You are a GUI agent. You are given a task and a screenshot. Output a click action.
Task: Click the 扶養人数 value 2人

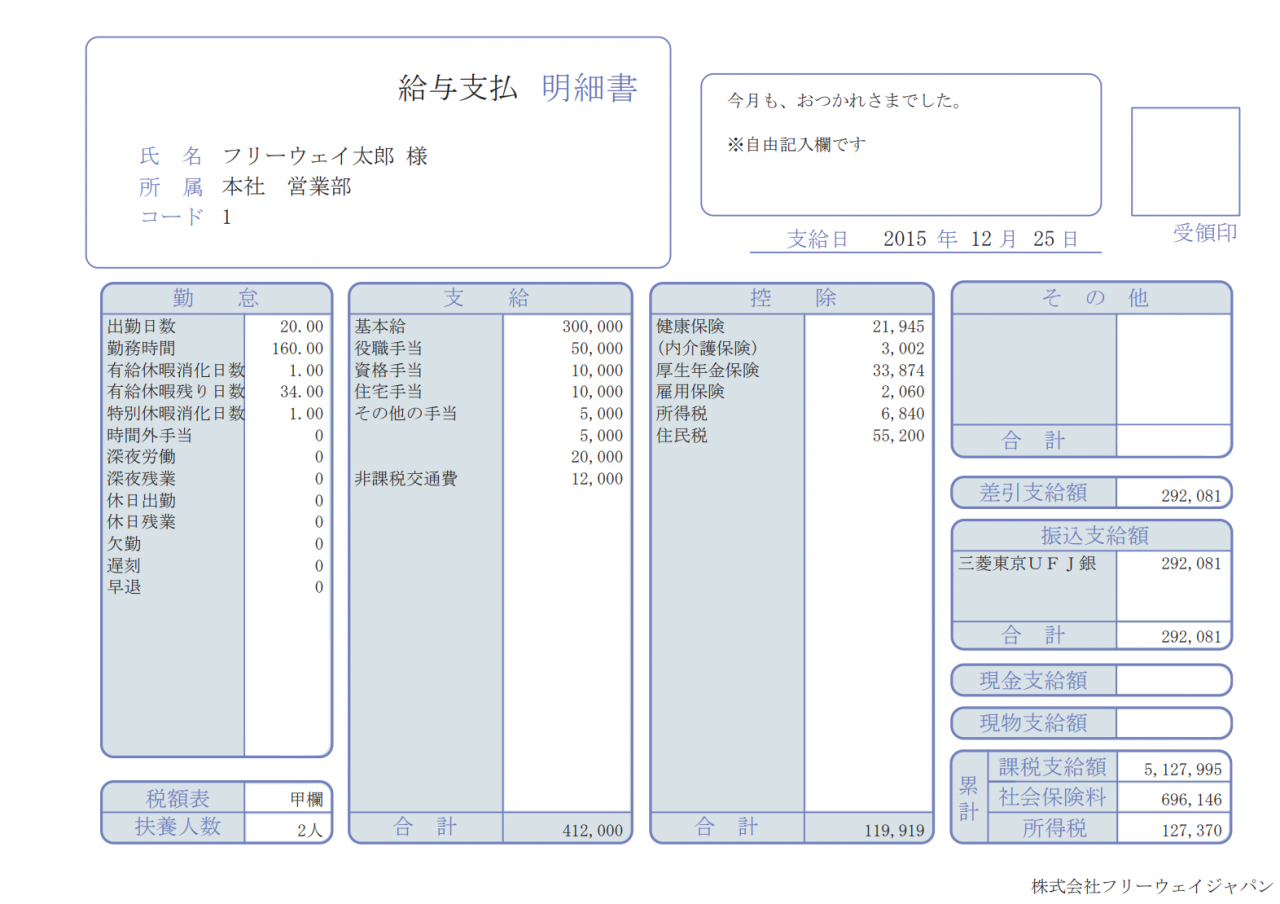point(310,830)
